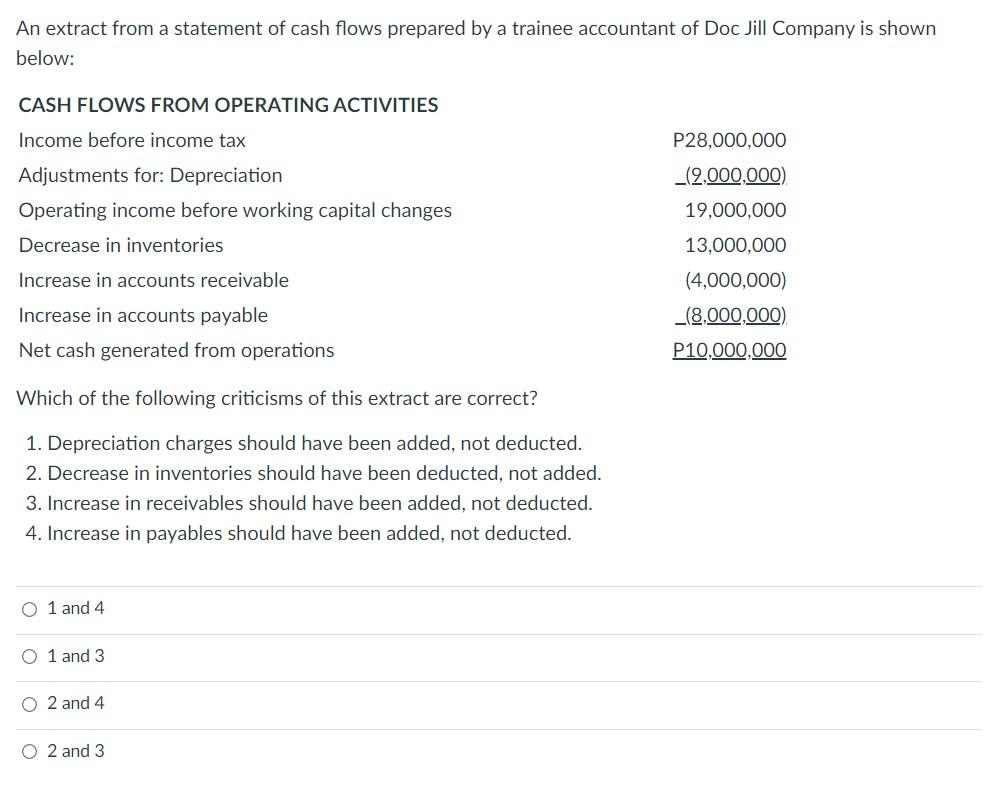Click the P10,000,000 total amount

pos(730,350)
